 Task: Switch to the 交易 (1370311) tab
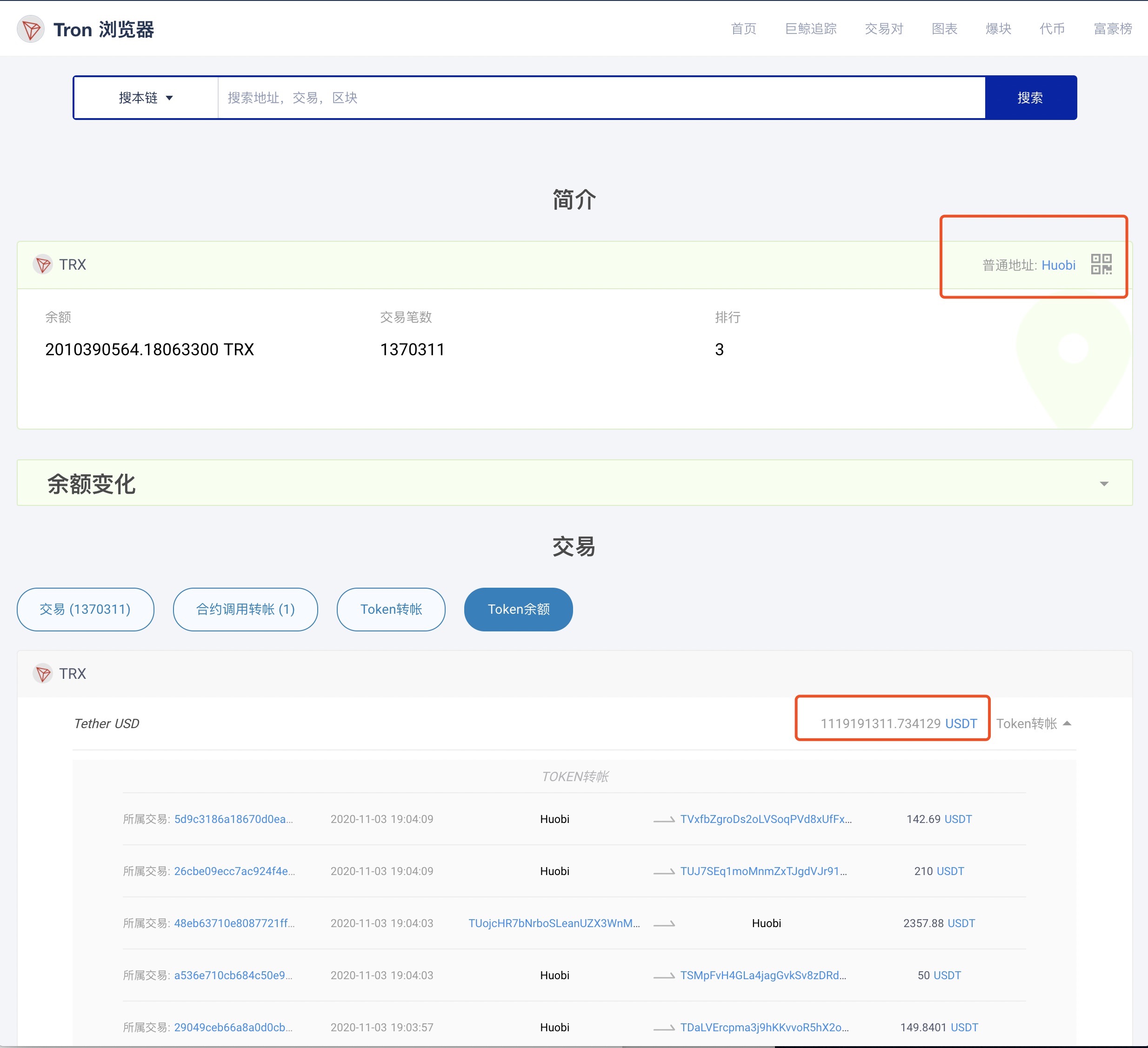point(86,610)
